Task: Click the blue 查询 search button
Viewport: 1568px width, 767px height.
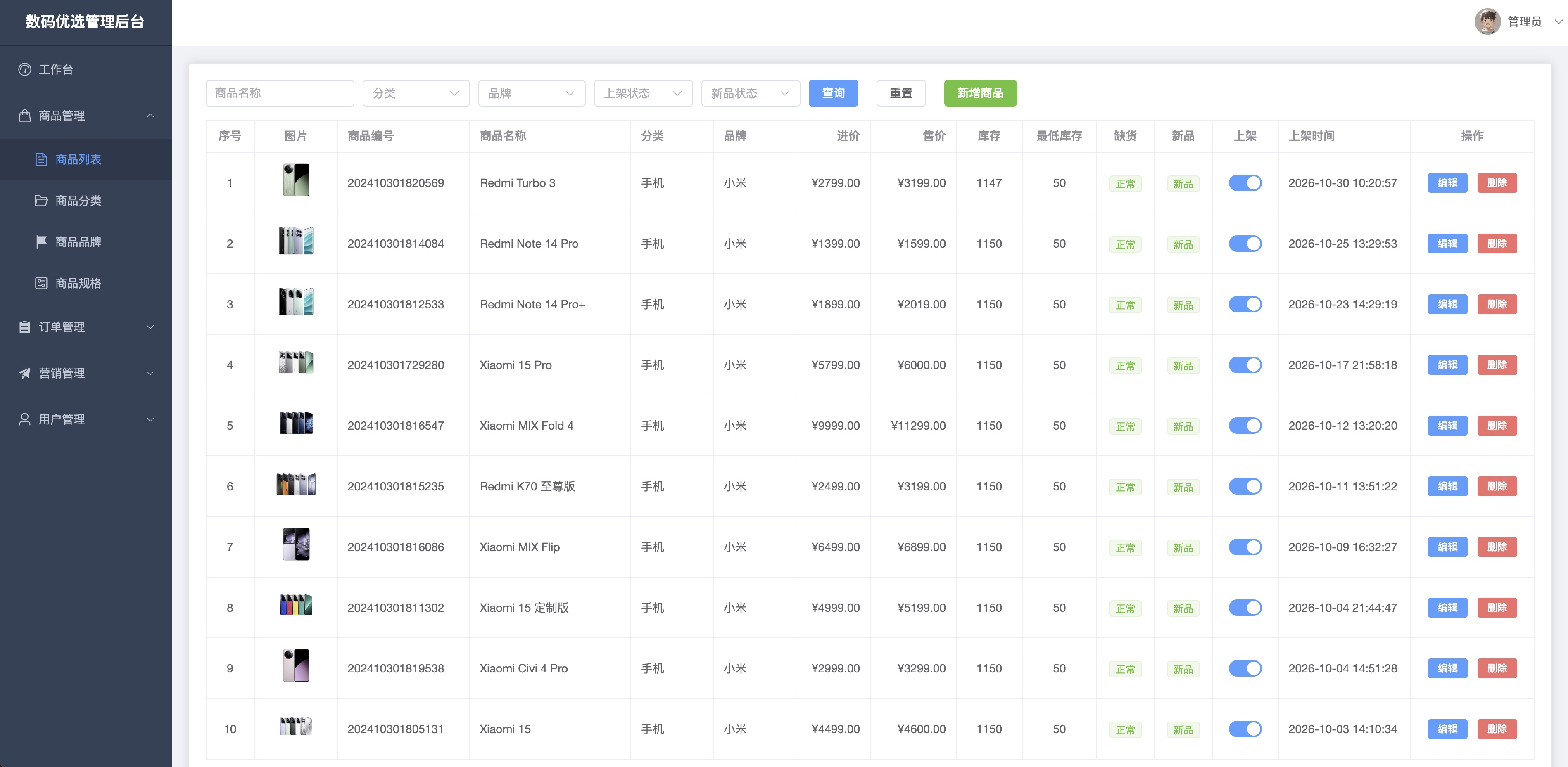Action: coord(833,93)
